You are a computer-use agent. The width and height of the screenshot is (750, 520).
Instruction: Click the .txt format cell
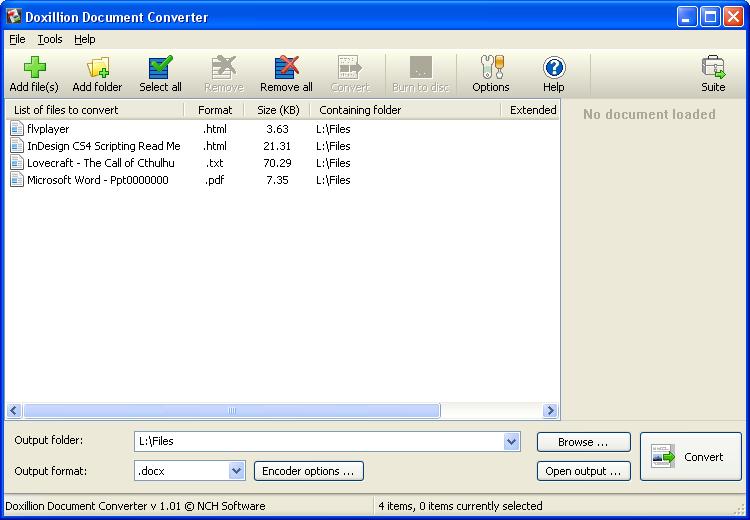point(215,163)
